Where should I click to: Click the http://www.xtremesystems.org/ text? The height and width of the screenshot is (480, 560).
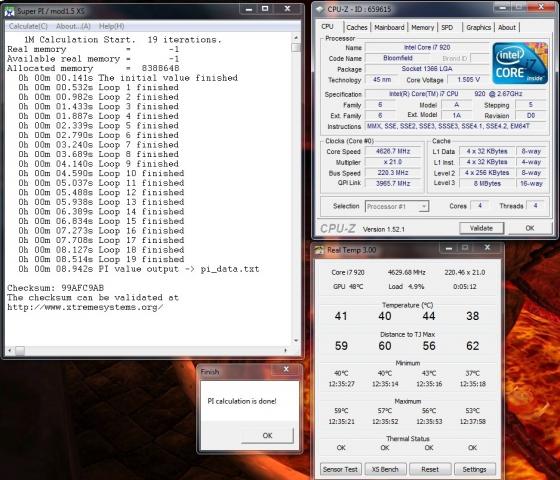[85, 307]
